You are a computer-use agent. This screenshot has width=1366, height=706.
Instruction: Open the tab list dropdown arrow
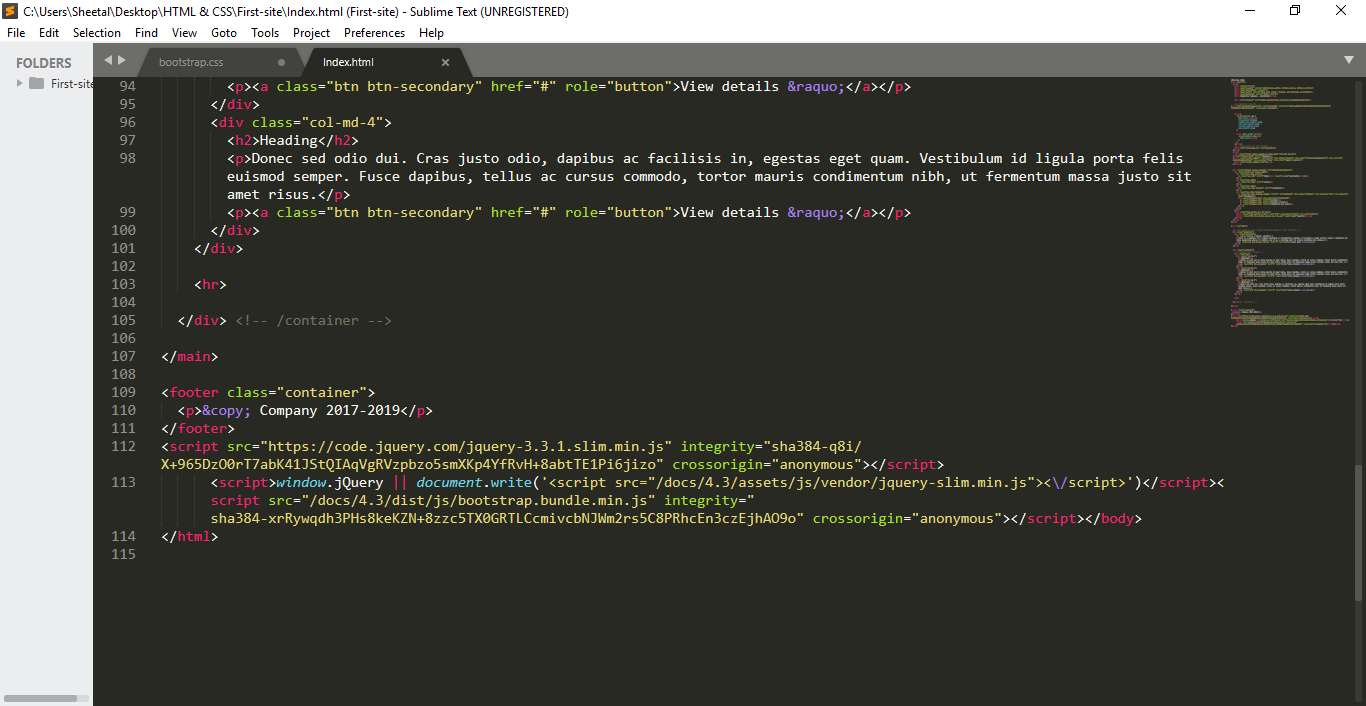click(x=1348, y=61)
